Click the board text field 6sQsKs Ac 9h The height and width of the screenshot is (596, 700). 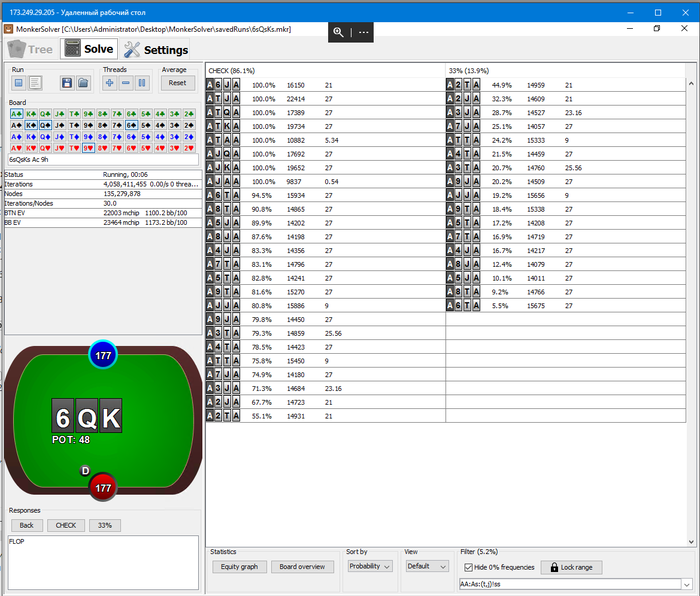(x=103, y=159)
